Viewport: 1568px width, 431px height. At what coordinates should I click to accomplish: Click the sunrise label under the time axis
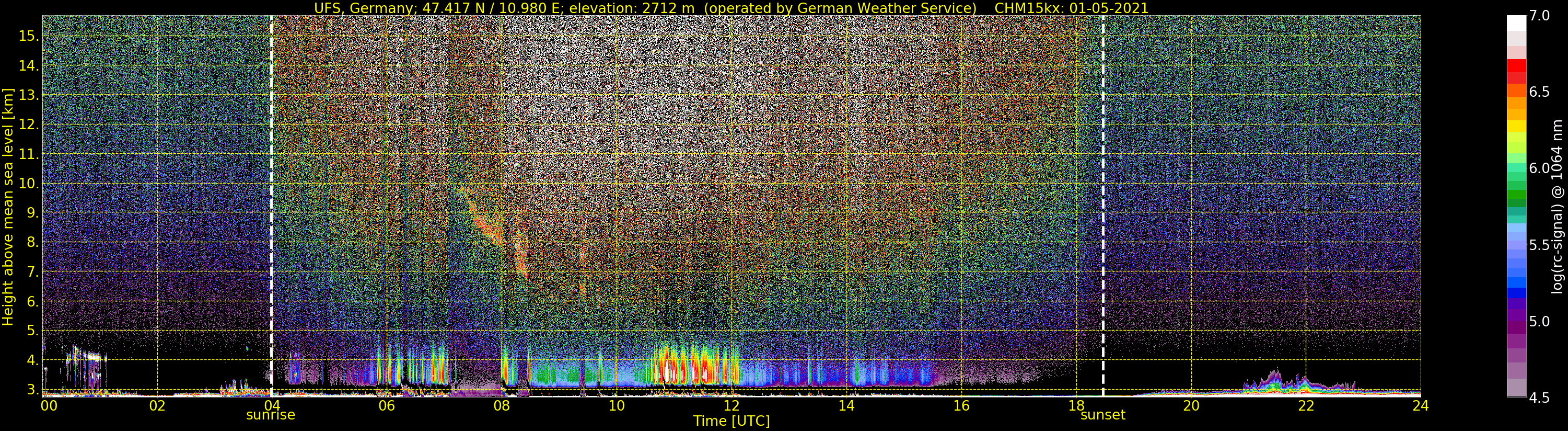(270, 415)
